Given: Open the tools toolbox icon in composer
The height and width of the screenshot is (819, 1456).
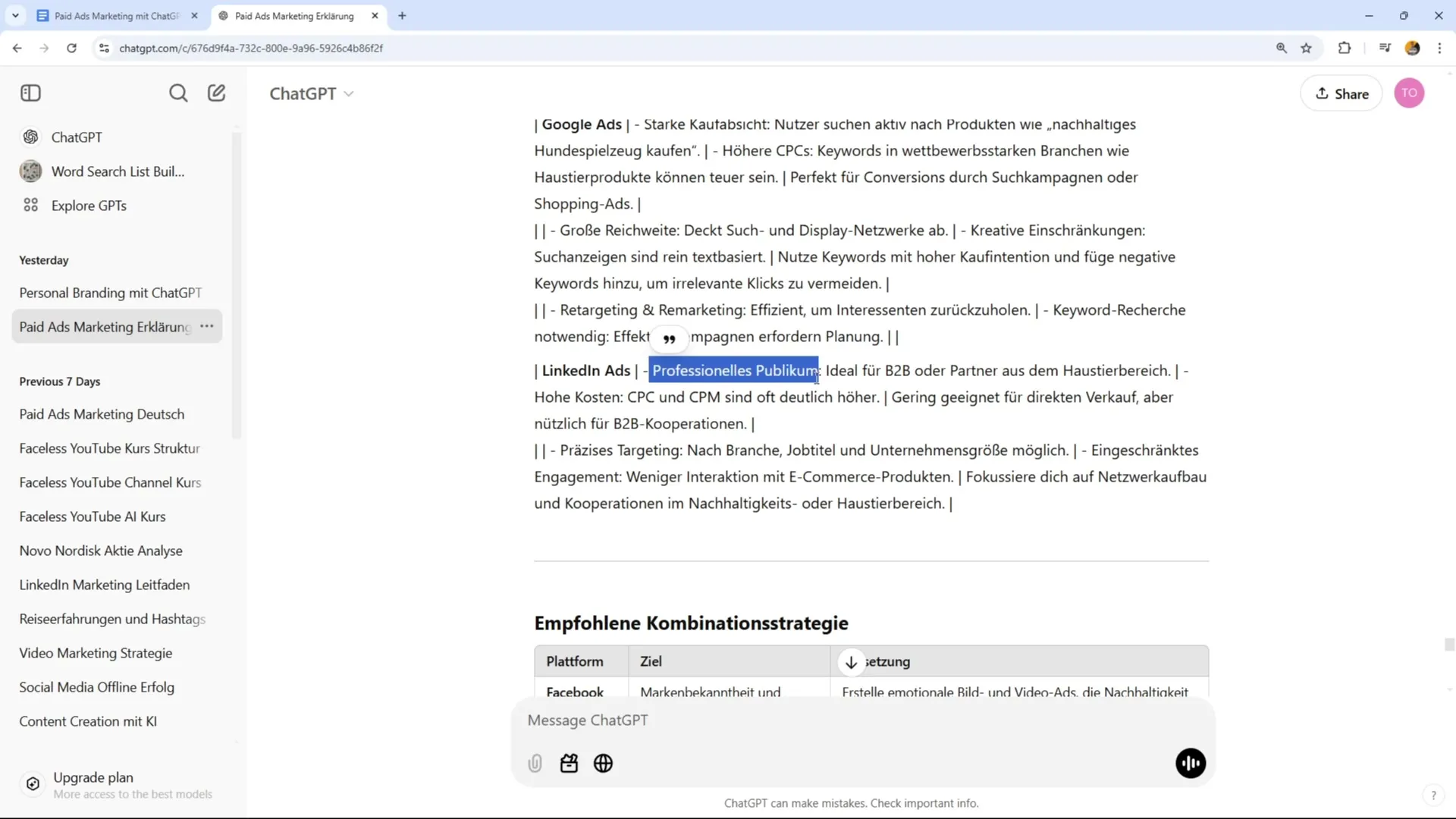Looking at the screenshot, I should [569, 764].
